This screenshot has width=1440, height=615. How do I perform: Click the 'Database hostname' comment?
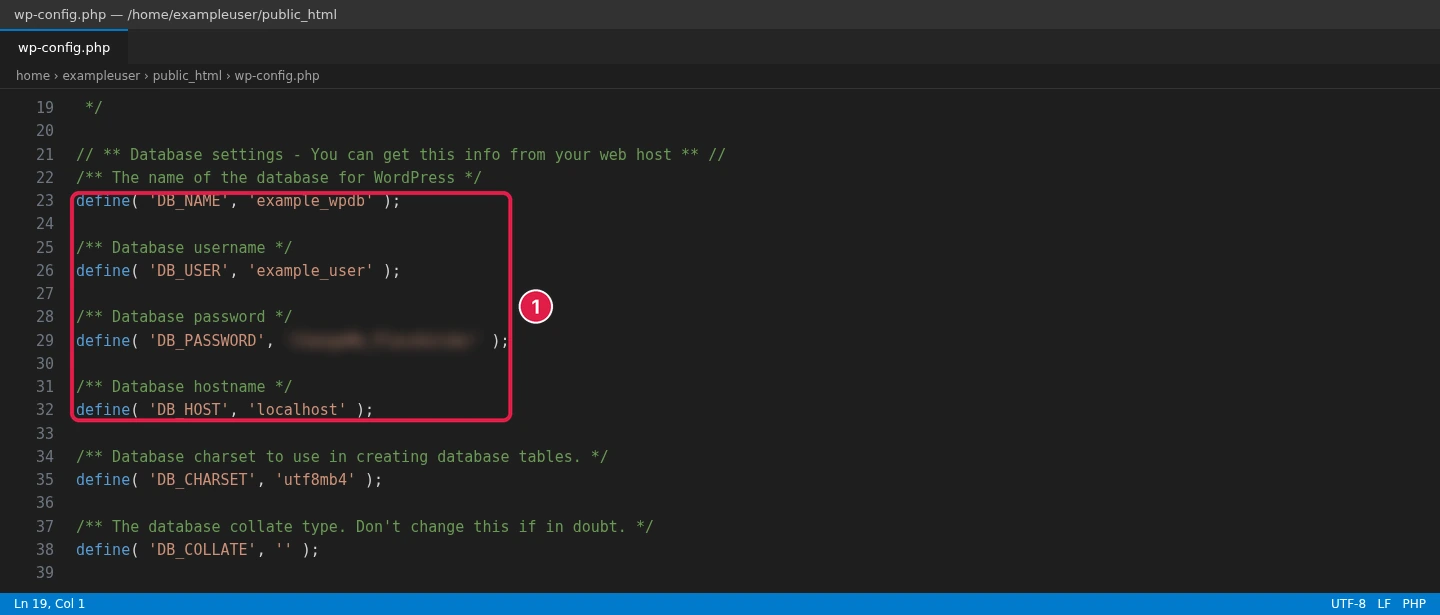pos(184,387)
